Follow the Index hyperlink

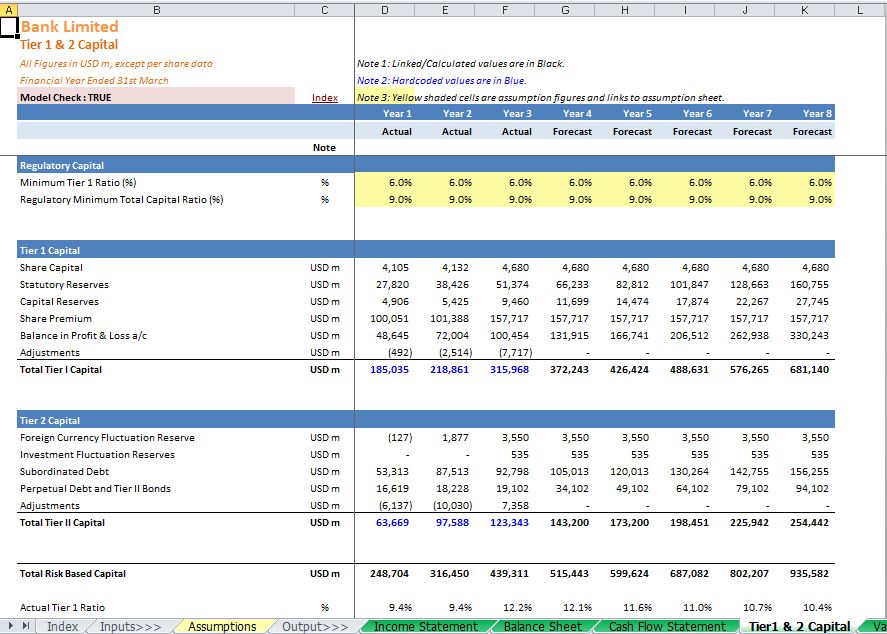pyautogui.click(x=325, y=97)
